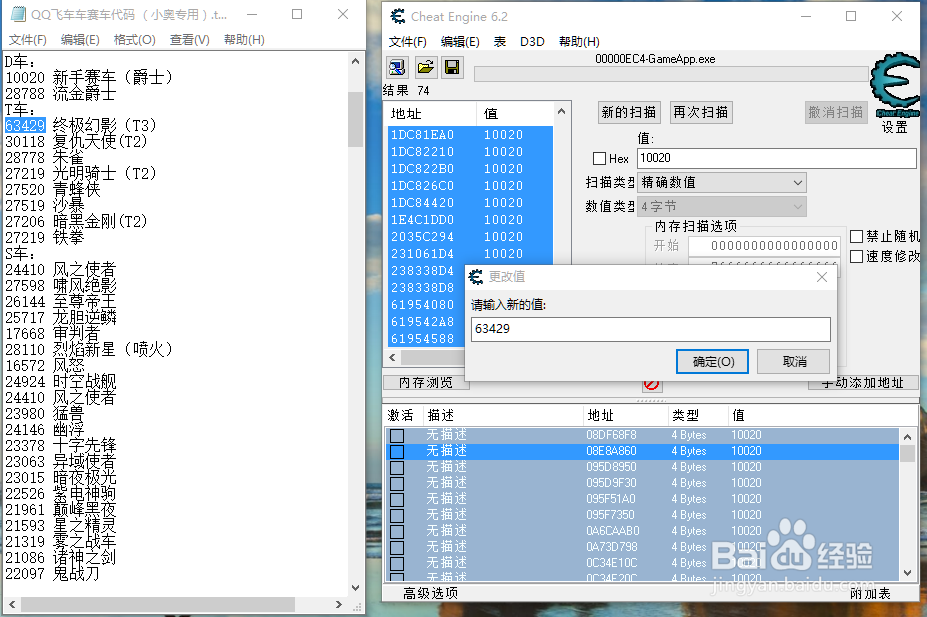Click Notepad horizontal scrollbar right arrow

click(x=339, y=605)
